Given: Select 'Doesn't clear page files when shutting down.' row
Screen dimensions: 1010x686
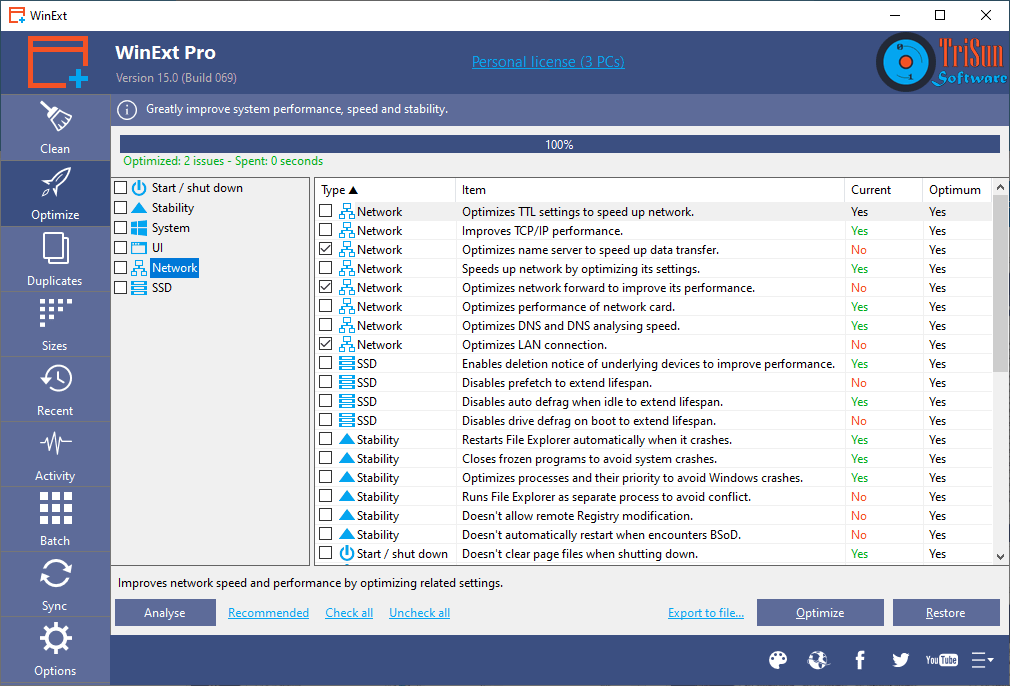Looking at the screenshot, I should tap(653, 553).
